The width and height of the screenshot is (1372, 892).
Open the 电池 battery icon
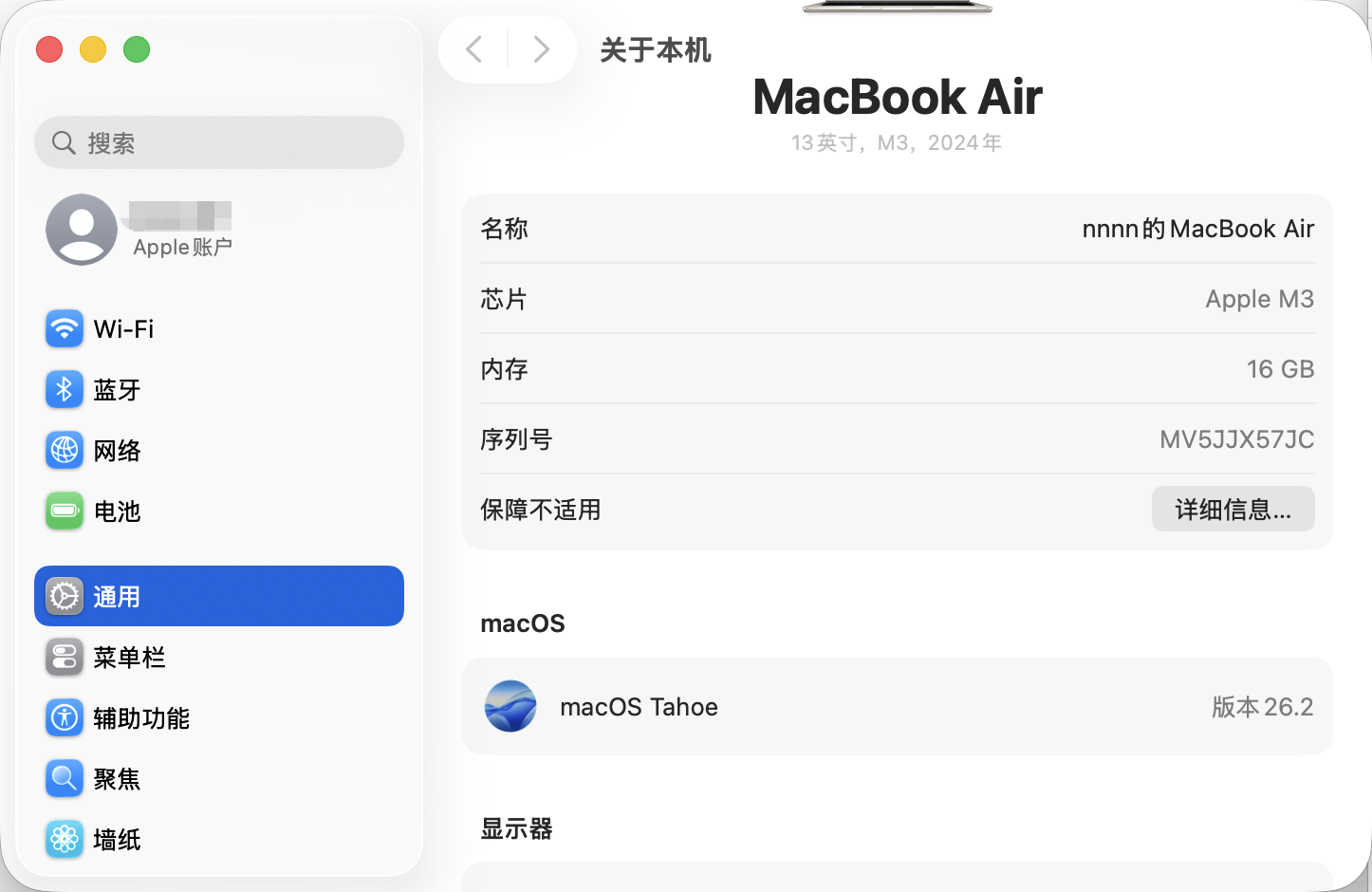[x=65, y=511]
